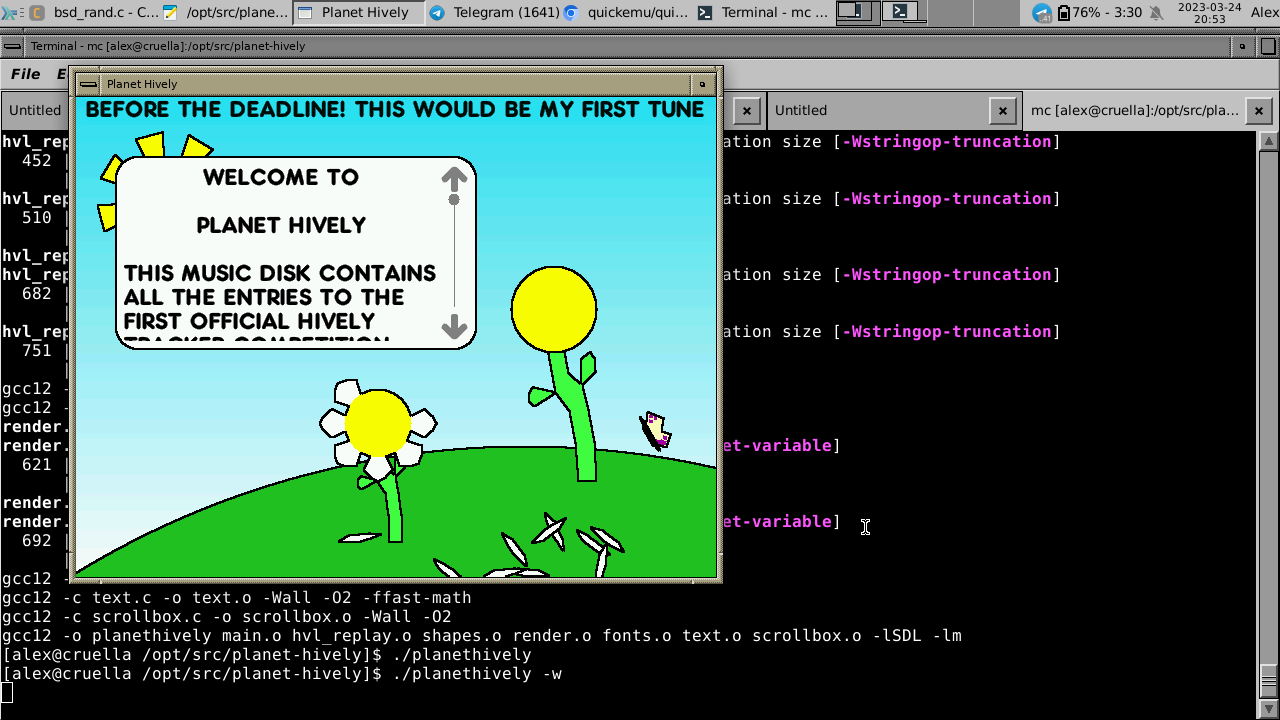Click the butterfly in the Planet Hively scene
This screenshot has height=720, width=1280.
tap(655, 431)
